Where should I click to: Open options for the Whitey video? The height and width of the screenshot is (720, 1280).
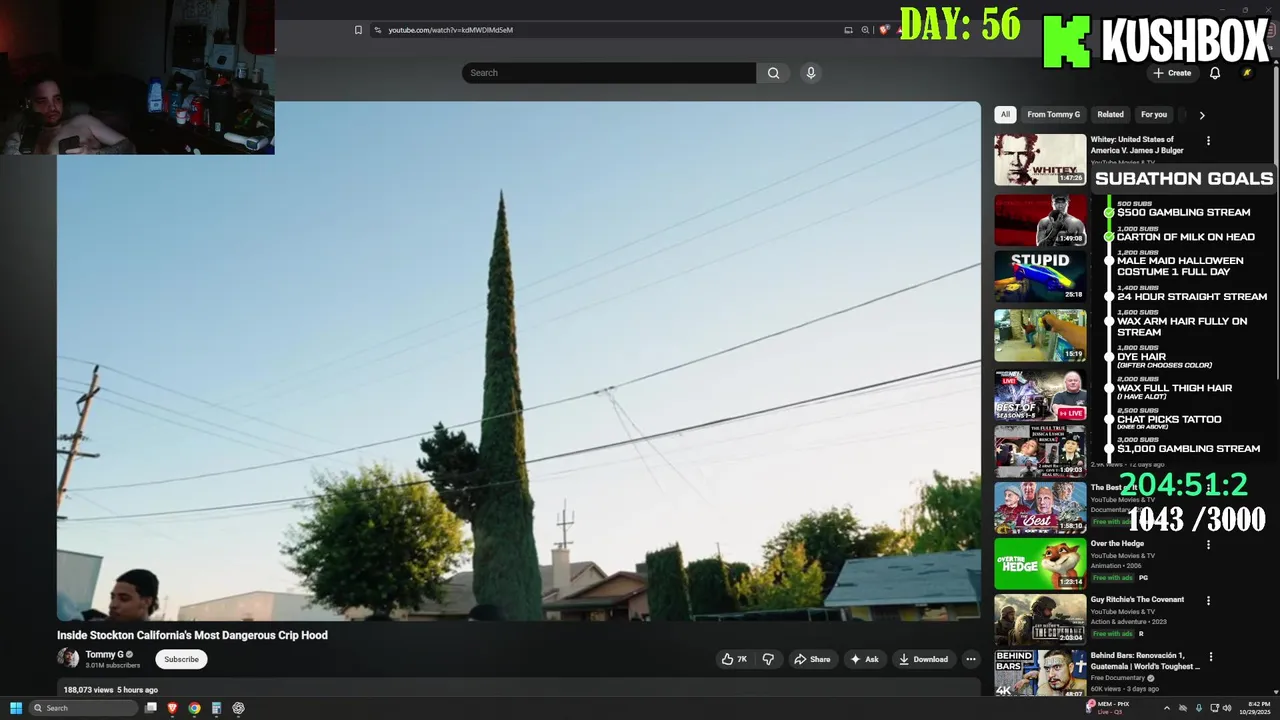1208,141
